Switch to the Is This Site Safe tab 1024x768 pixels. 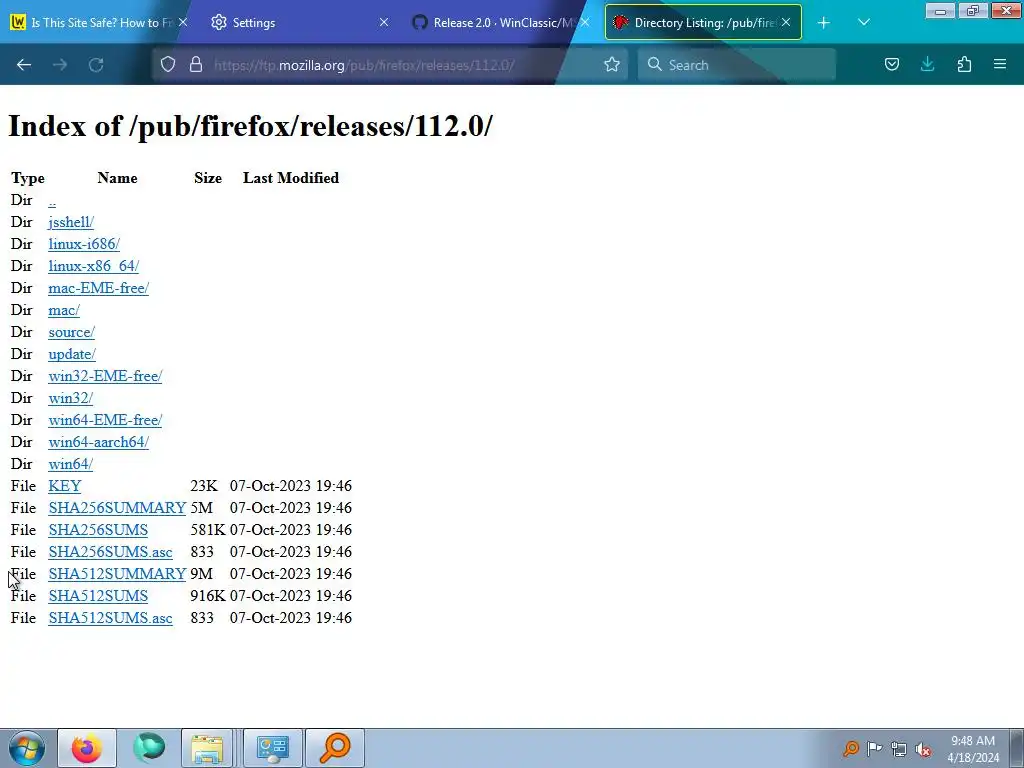click(x=99, y=23)
